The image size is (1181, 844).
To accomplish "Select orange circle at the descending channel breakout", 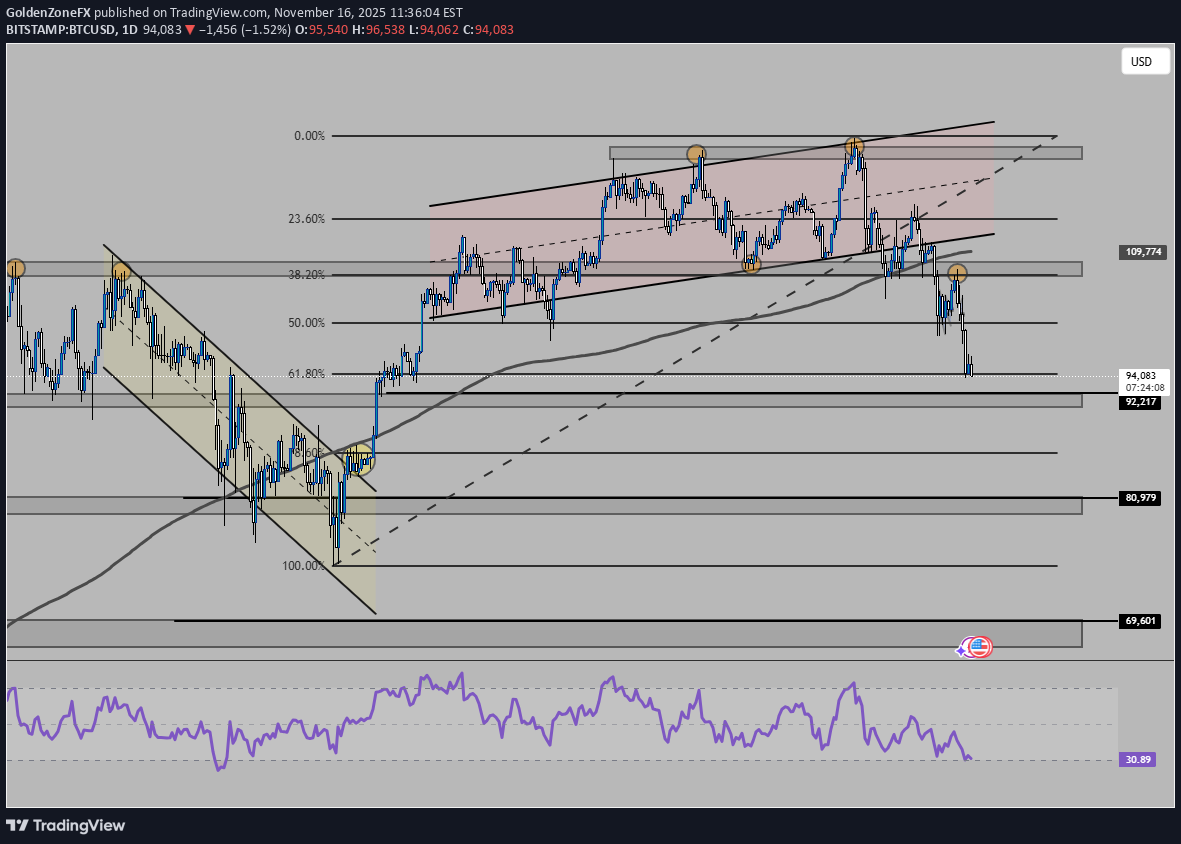I will click(359, 459).
